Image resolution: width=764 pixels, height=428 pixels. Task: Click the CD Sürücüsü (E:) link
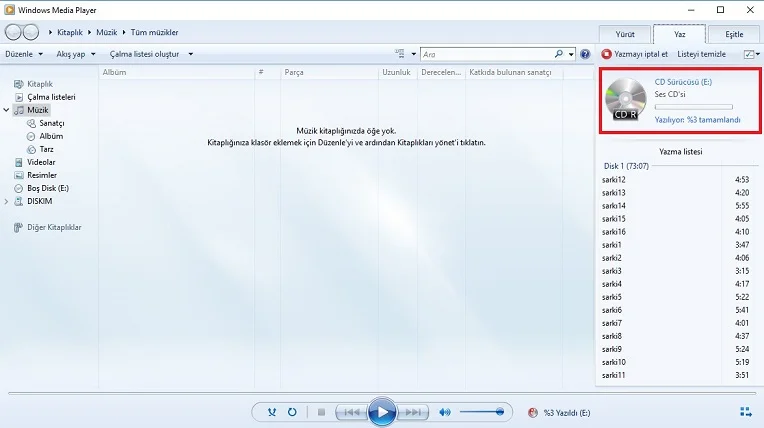click(x=683, y=82)
